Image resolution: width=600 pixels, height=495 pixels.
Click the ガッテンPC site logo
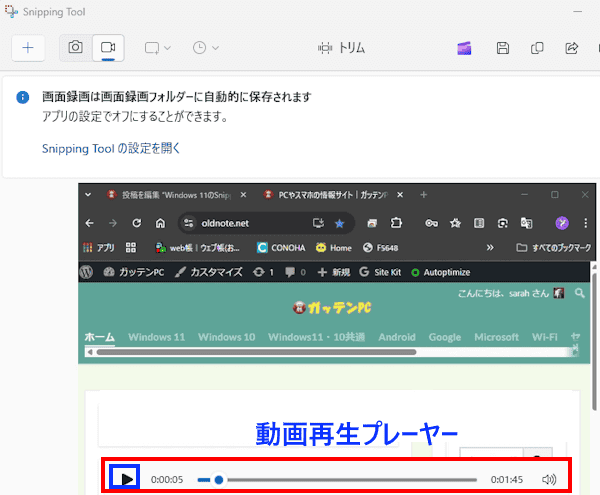click(x=332, y=308)
